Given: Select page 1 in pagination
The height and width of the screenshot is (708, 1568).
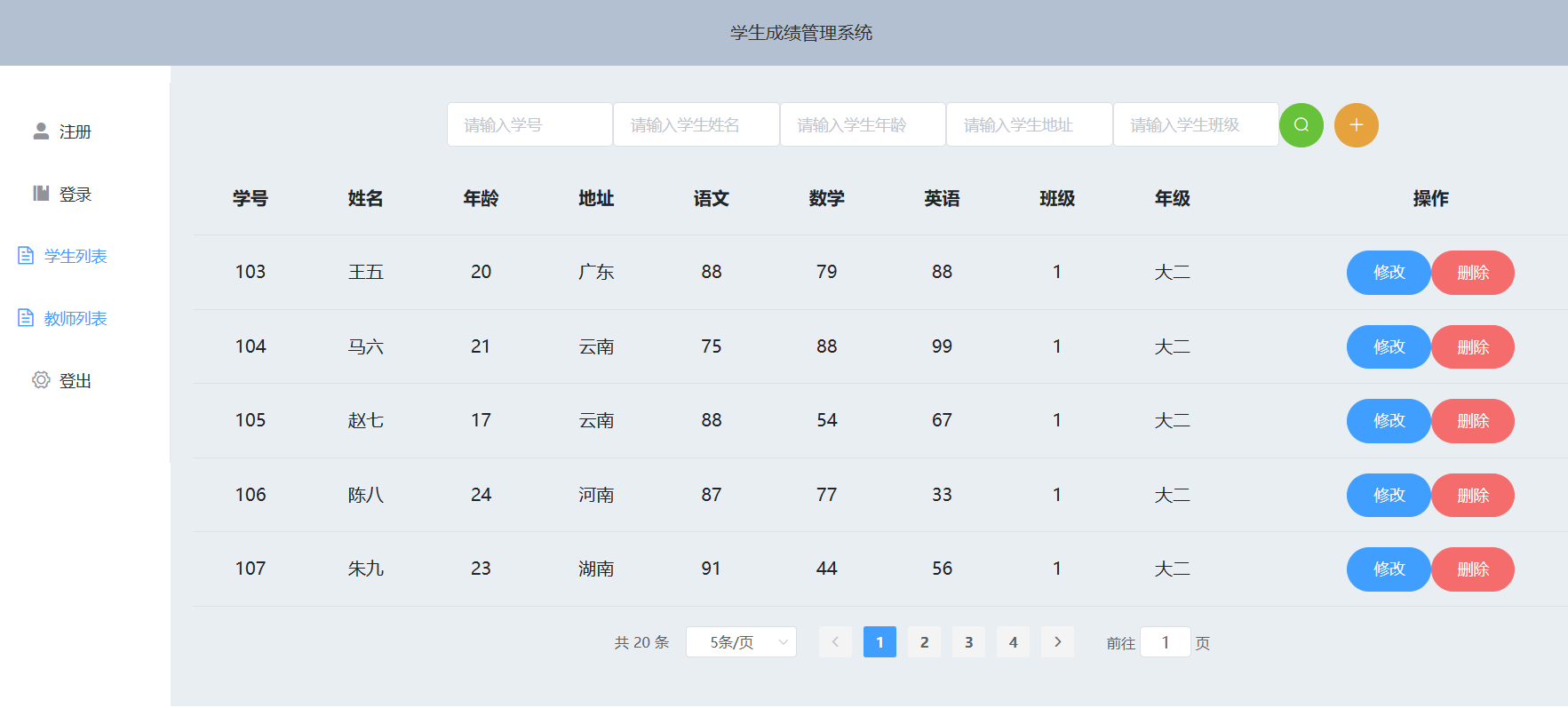Looking at the screenshot, I should pos(880,642).
